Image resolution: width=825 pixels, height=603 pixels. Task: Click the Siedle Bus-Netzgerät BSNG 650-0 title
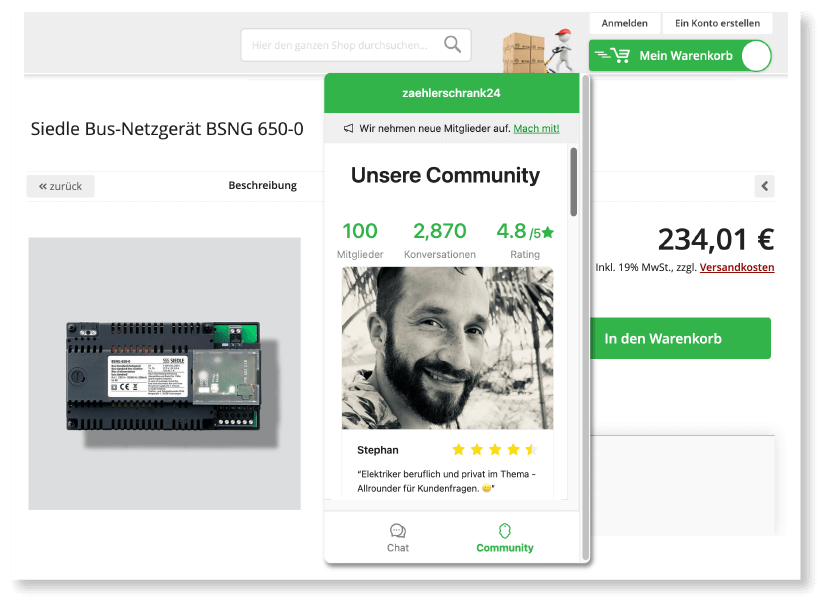pos(167,129)
